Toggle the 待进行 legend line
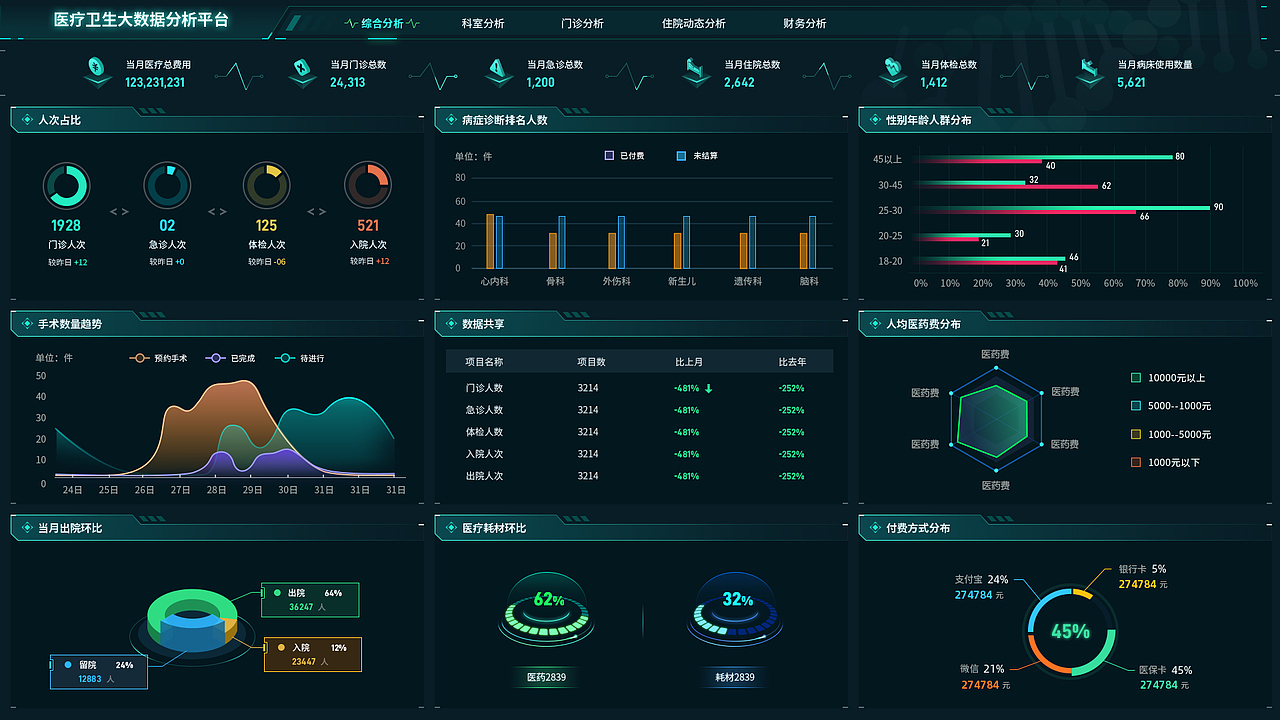Viewport: 1280px width, 720px height. tap(300, 358)
